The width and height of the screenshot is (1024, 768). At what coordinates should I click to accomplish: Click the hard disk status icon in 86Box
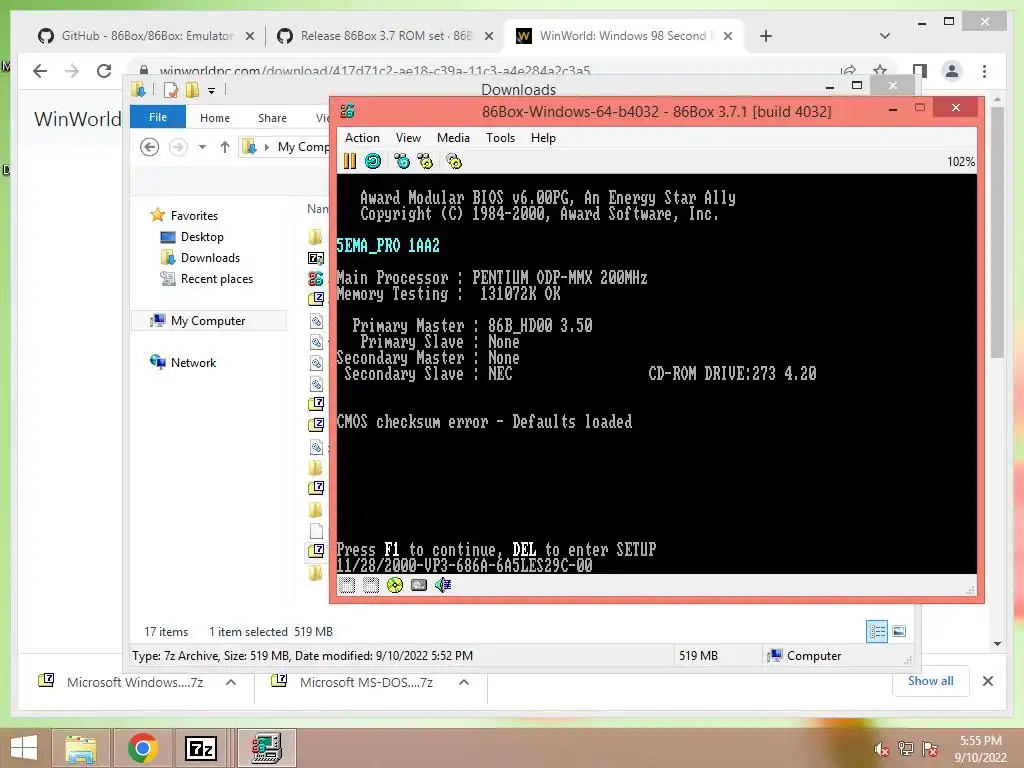pyautogui.click(x=419, y=585)
